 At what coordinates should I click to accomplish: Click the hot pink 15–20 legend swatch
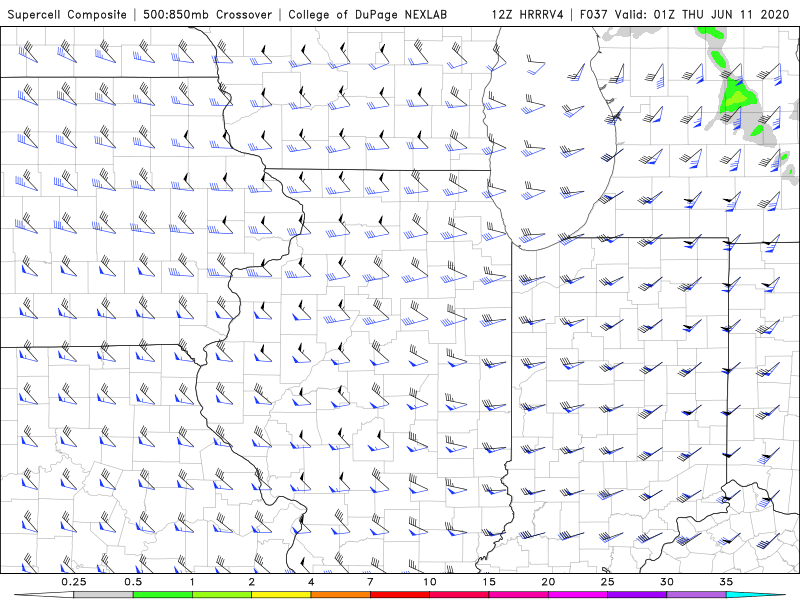click(518, 595)
